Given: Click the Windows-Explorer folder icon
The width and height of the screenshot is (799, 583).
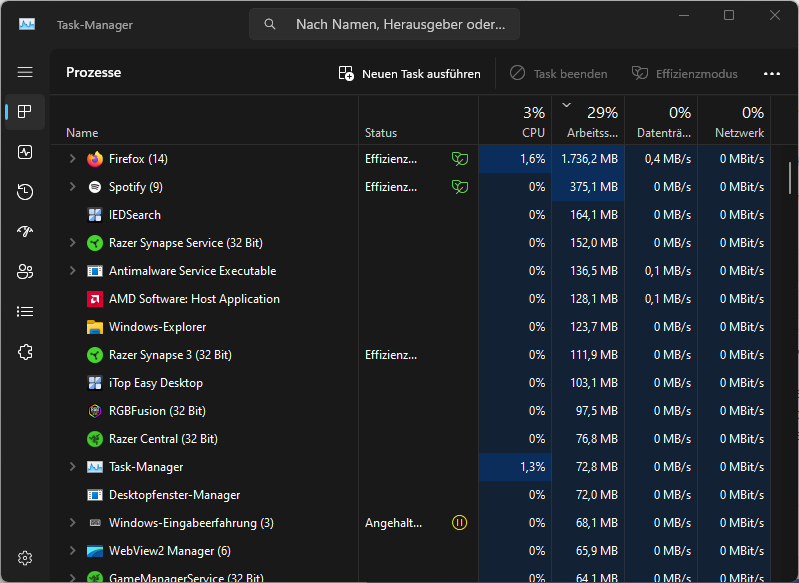Looking at the screenshot, I should click(x=95, y=327).
